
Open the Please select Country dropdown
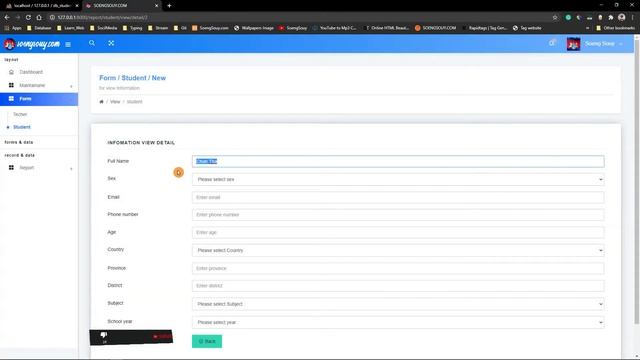(398, 250)
